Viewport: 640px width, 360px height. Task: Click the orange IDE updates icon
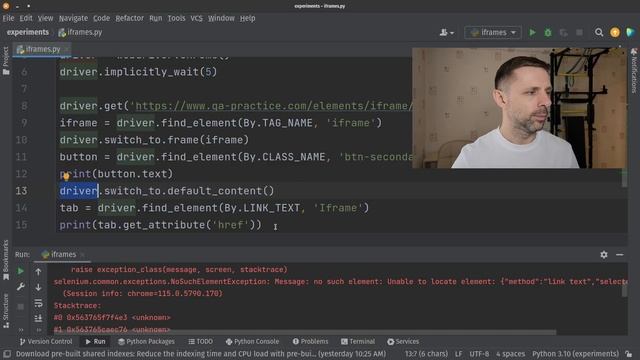pyautogui.click(x=615, y=32)
